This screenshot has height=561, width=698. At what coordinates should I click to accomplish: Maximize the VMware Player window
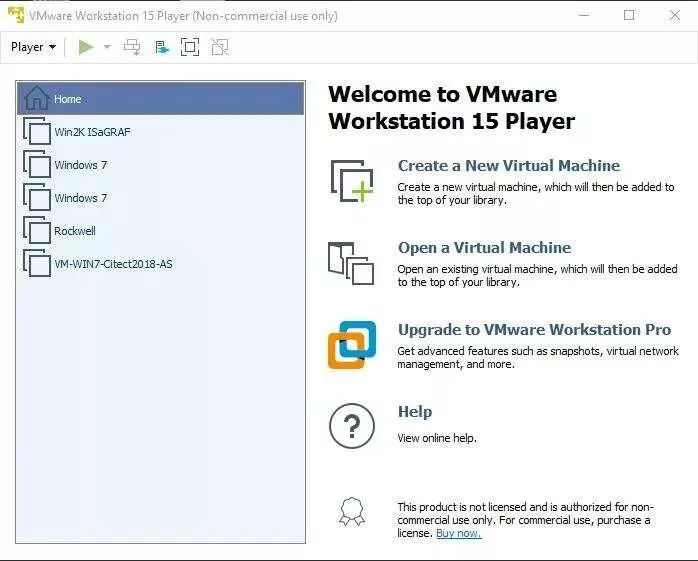(x=629, y=15)
